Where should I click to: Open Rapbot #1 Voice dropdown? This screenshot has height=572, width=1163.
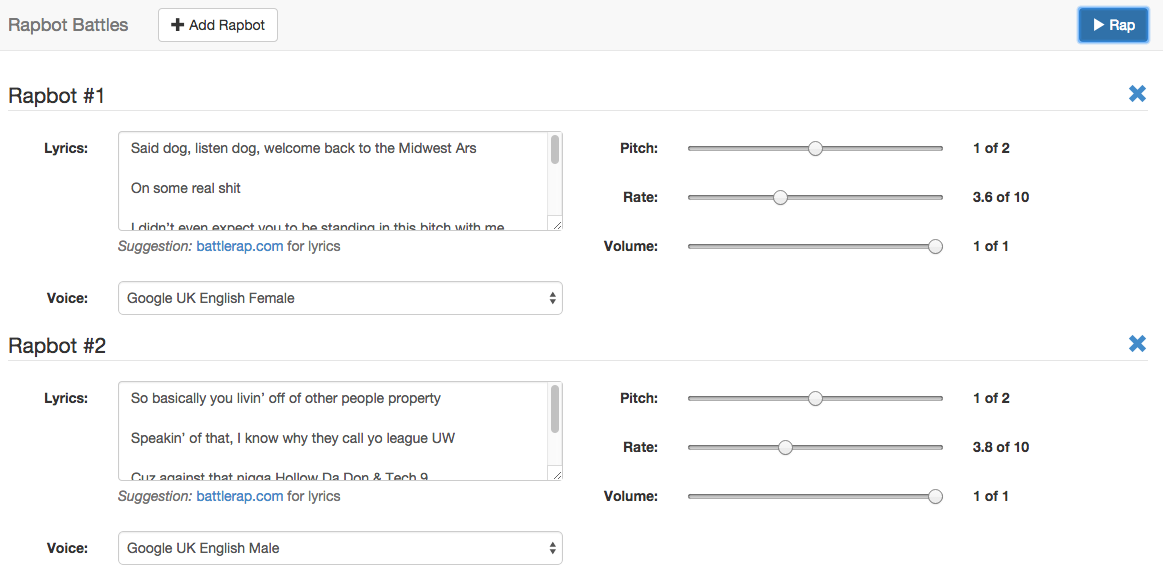pos(340,298)
